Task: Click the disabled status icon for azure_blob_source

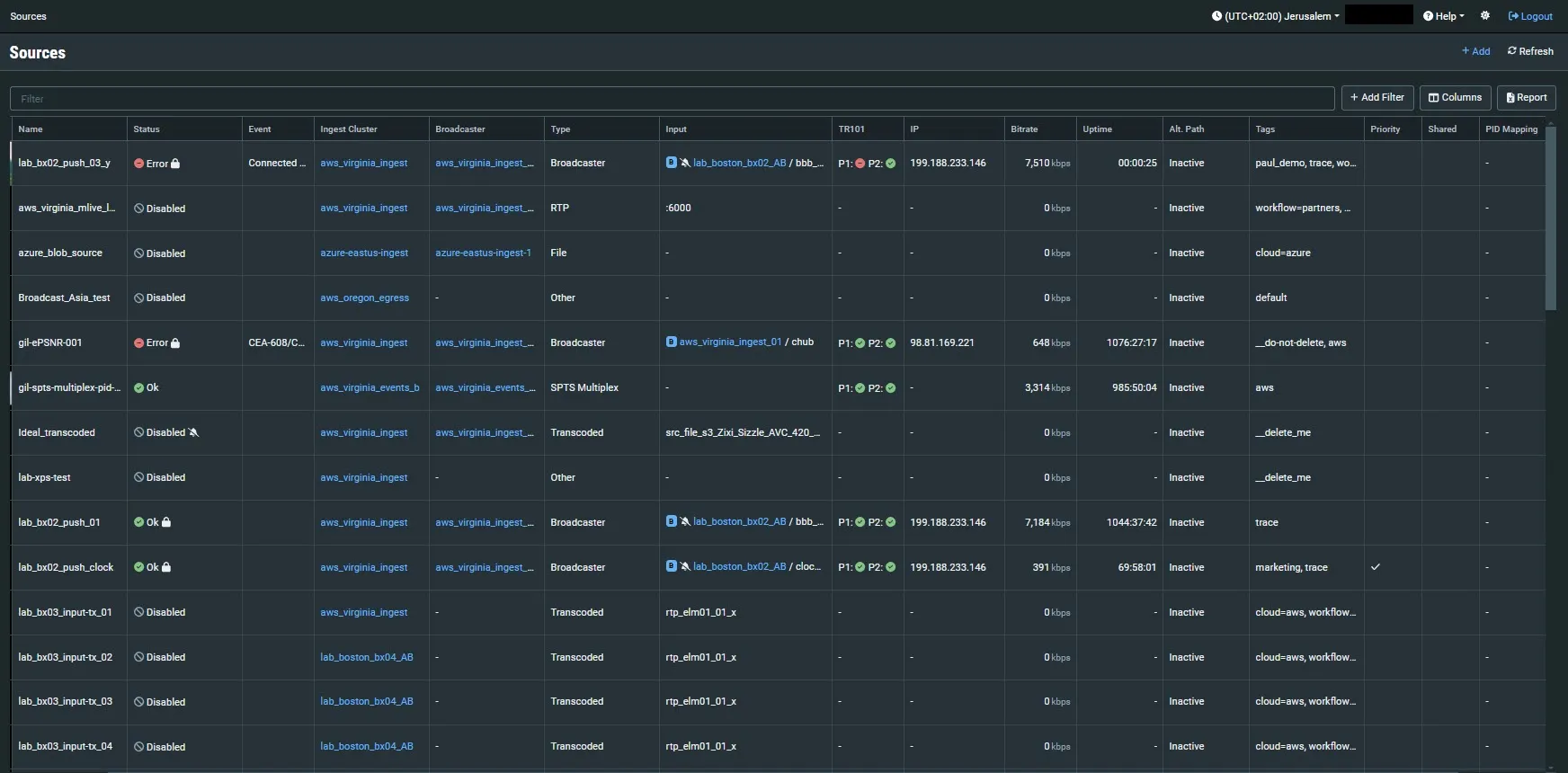Action: click(139, 253)
